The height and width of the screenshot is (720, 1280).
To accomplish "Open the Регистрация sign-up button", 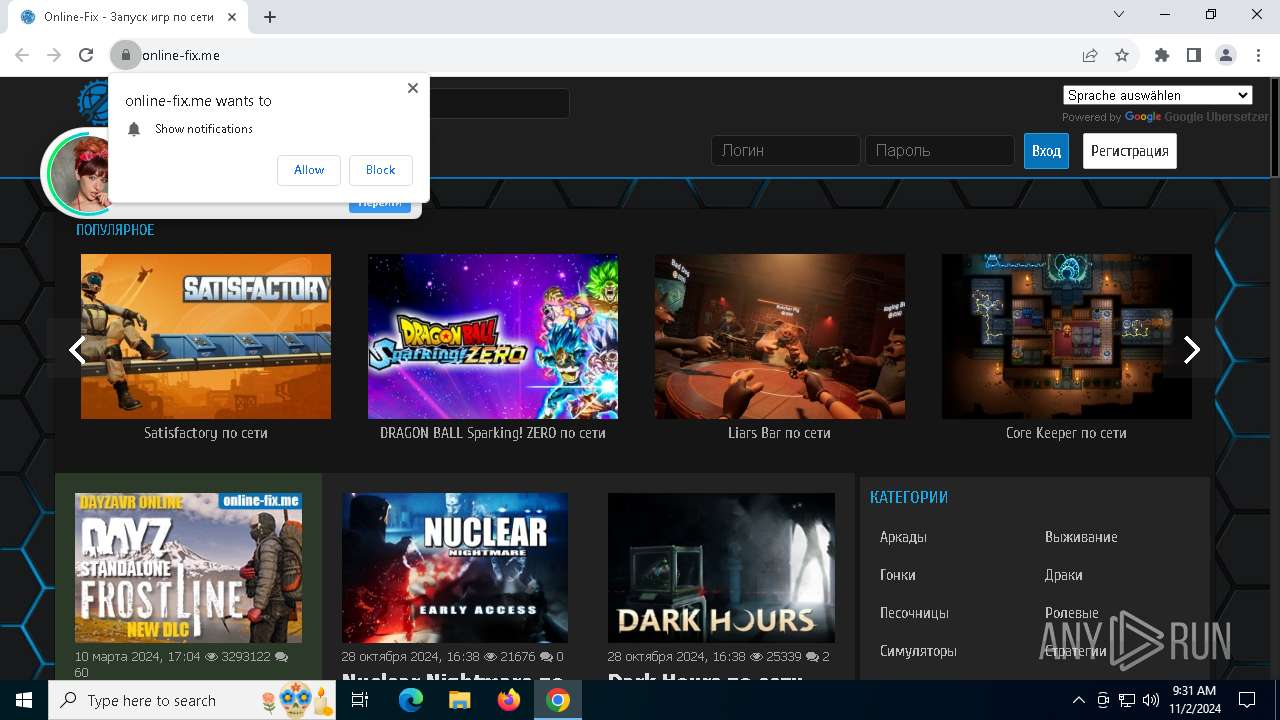I will click(1130, 151).
